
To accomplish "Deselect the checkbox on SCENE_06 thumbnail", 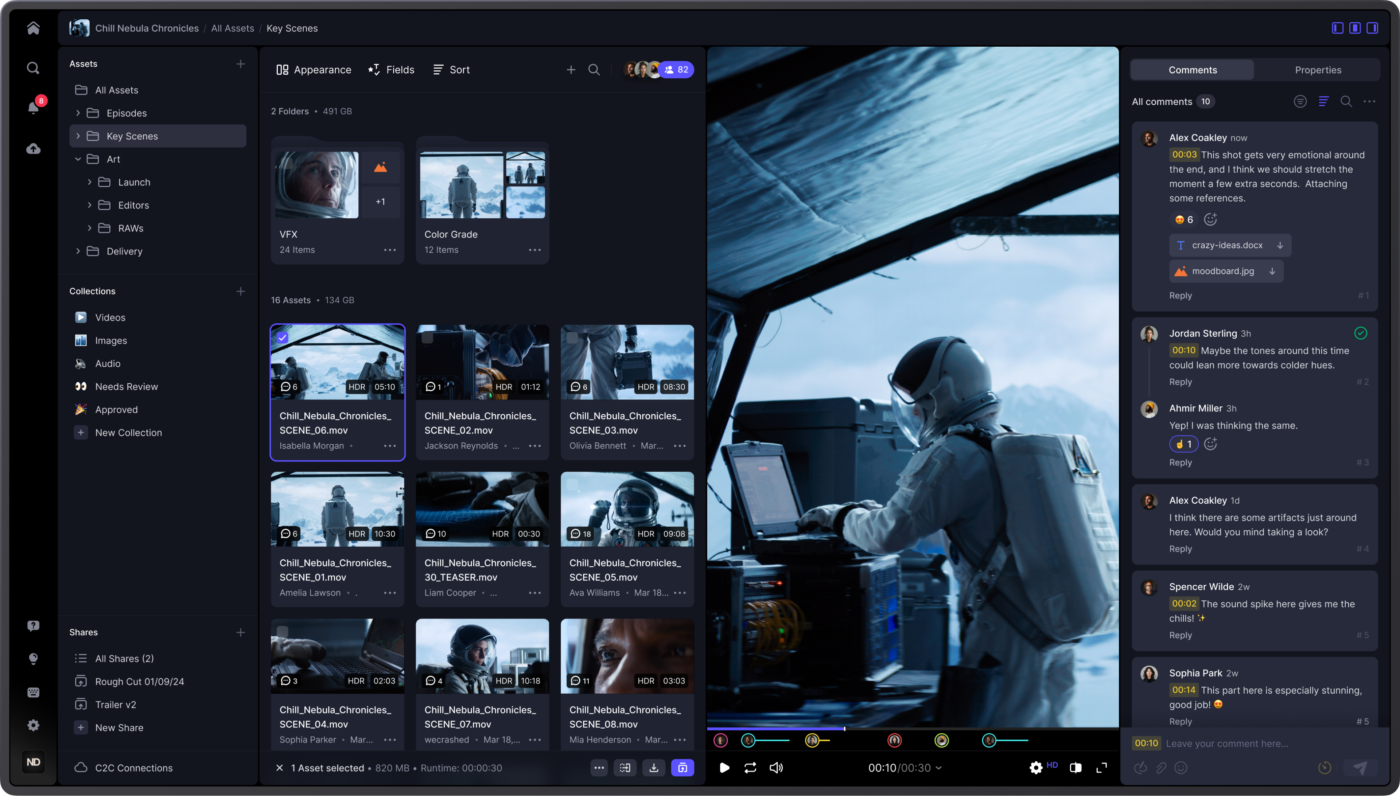I will (x=282, y=337).
